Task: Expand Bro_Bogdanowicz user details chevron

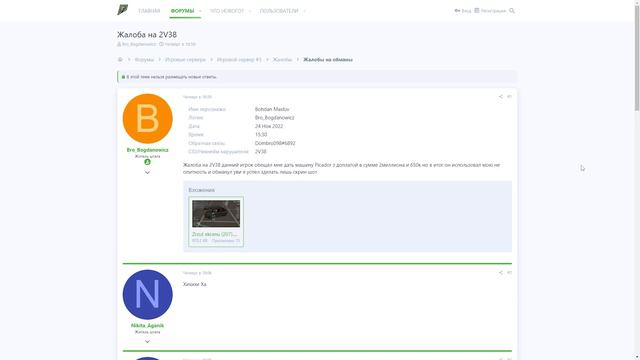Action: (147, 173)
